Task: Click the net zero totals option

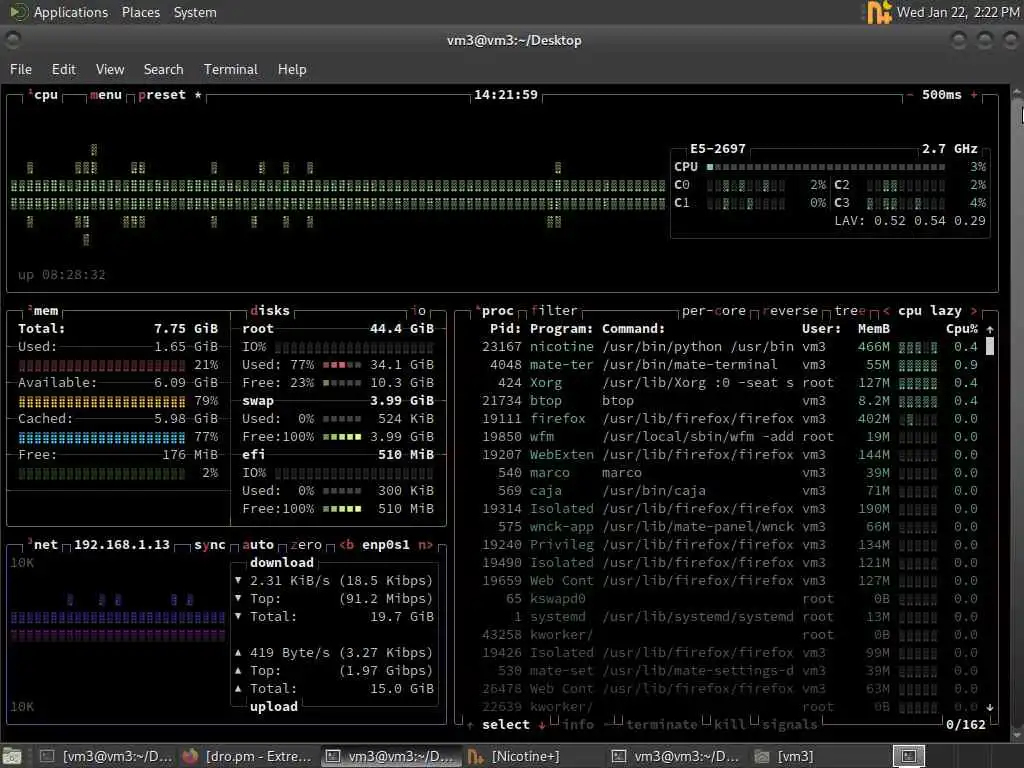Action: point(306,545)
